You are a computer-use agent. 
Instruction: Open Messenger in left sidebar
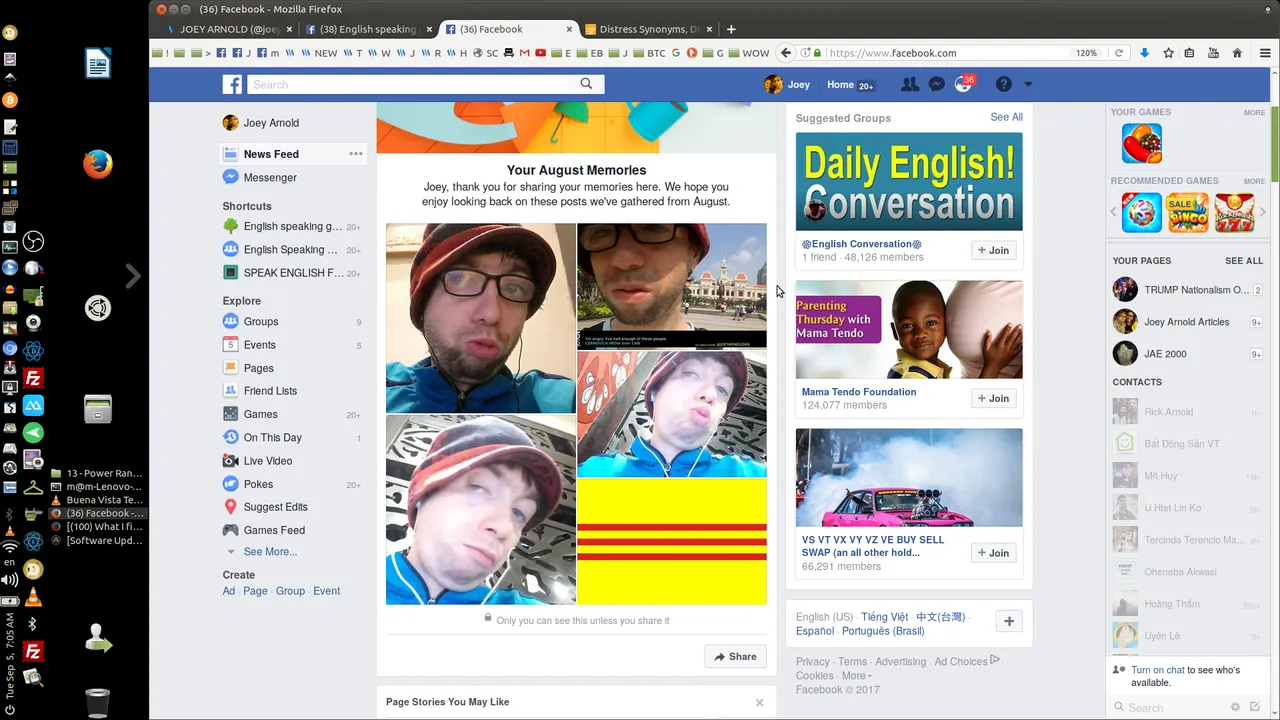click(x=270, y=177)
